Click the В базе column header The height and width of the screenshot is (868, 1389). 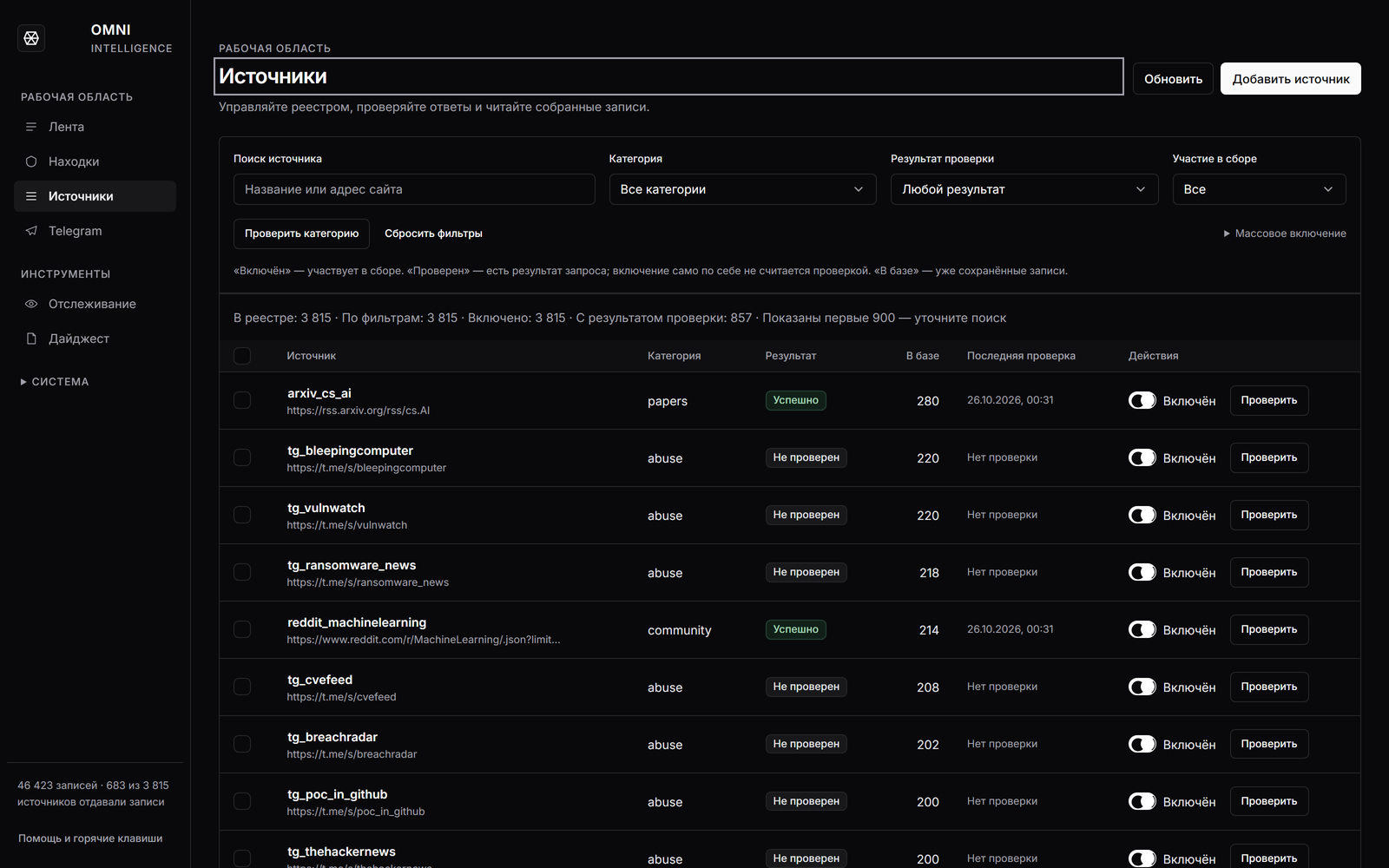(923, 356)
